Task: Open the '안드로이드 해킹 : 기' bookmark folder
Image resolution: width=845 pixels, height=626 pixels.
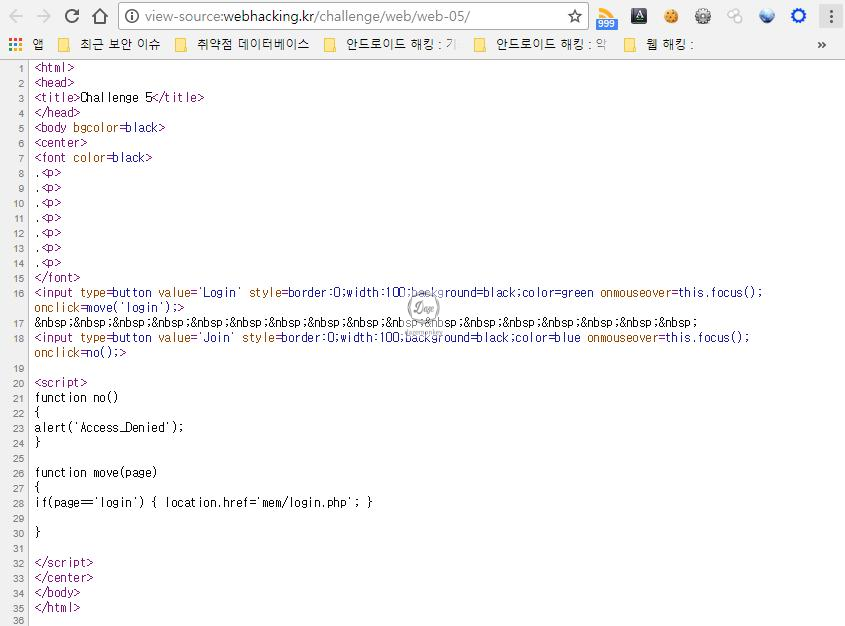Action: pyautogui.click(x=390, y=44)
